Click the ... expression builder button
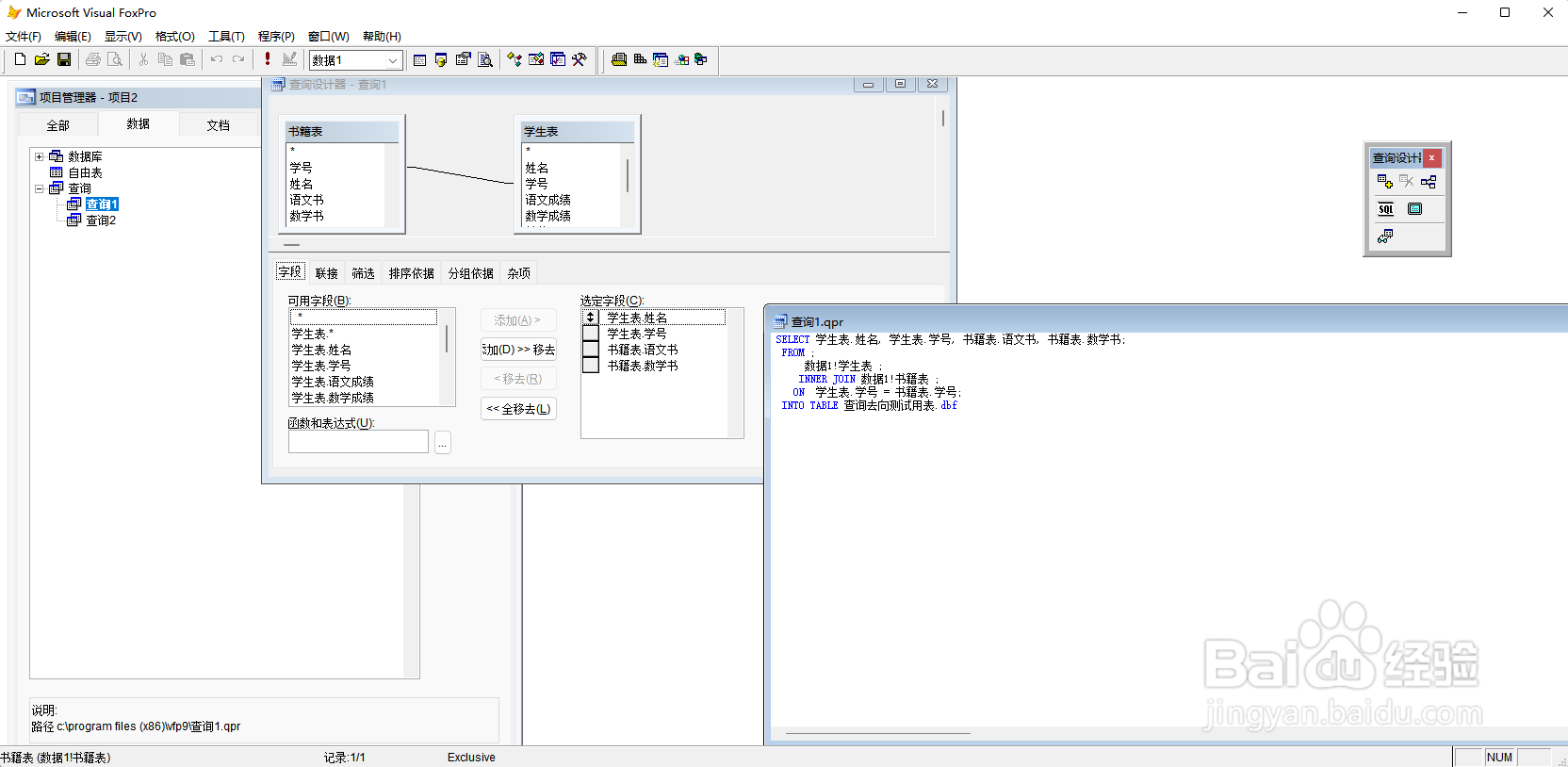Screen dimensions: 1568x767 [x=443, y=442]
